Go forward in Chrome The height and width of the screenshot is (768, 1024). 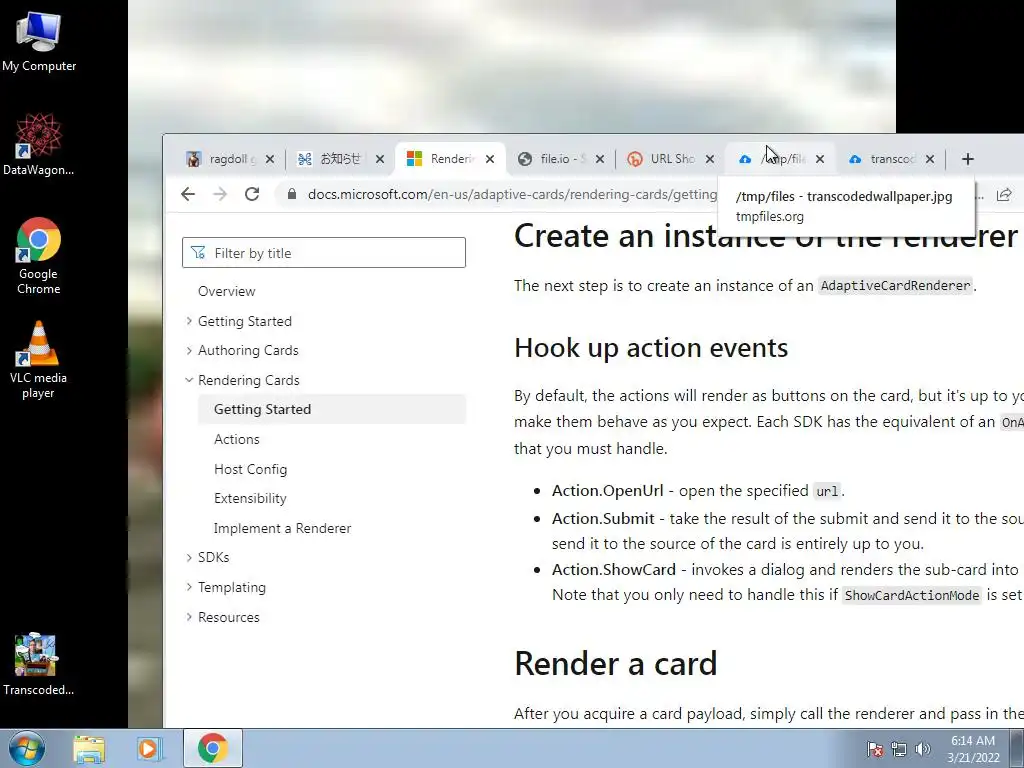tap(220, 194)
